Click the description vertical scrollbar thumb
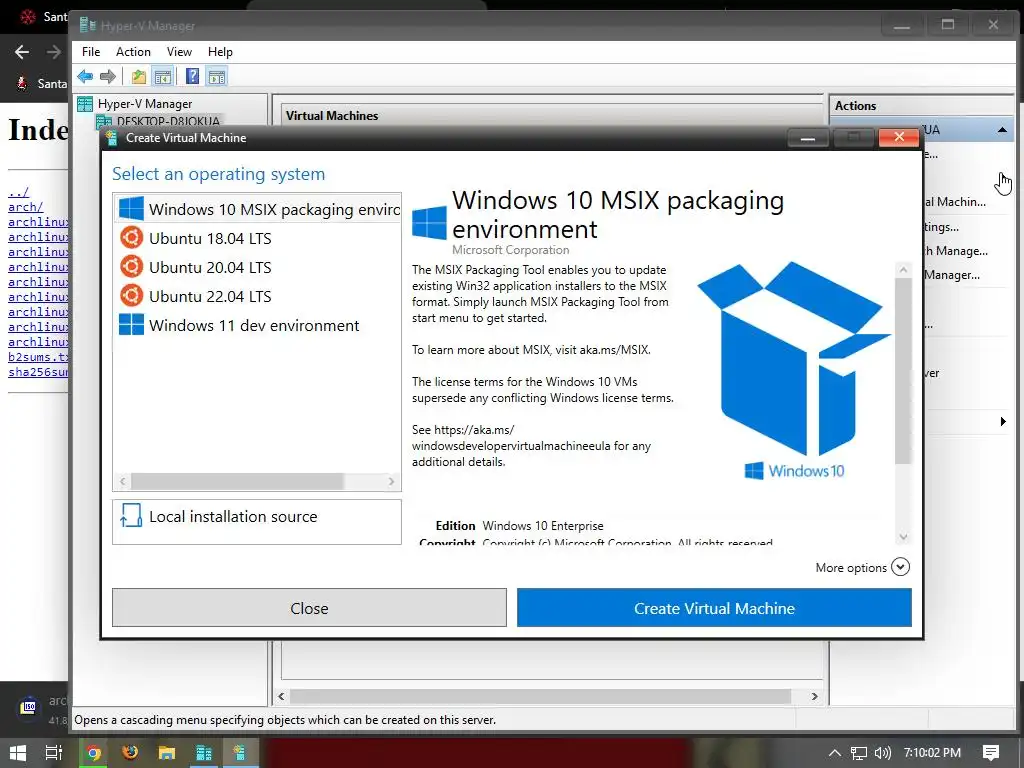 tap(903, 371)
